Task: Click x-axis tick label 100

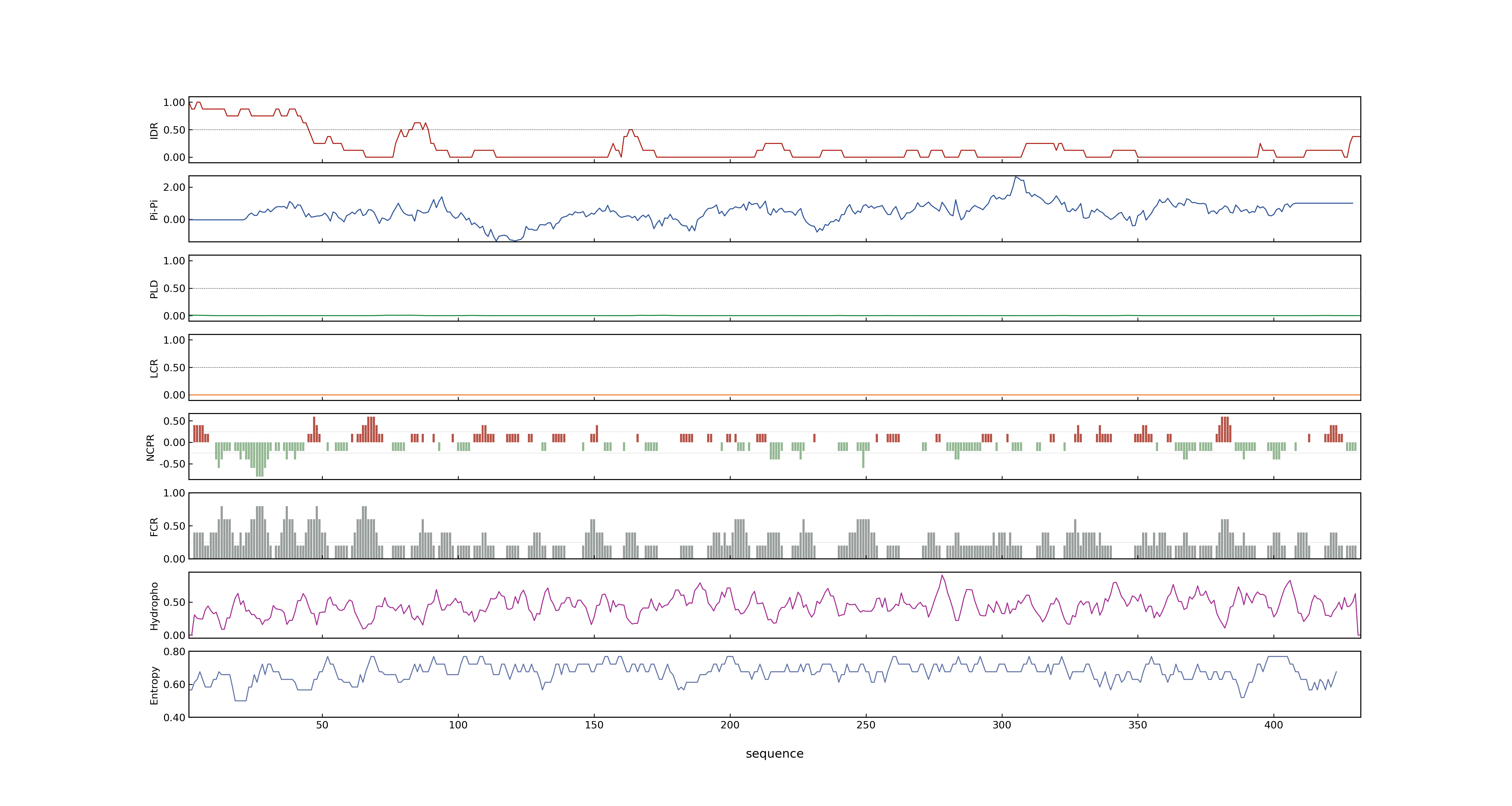Action: pyautogui.click(x=458, y=725)
